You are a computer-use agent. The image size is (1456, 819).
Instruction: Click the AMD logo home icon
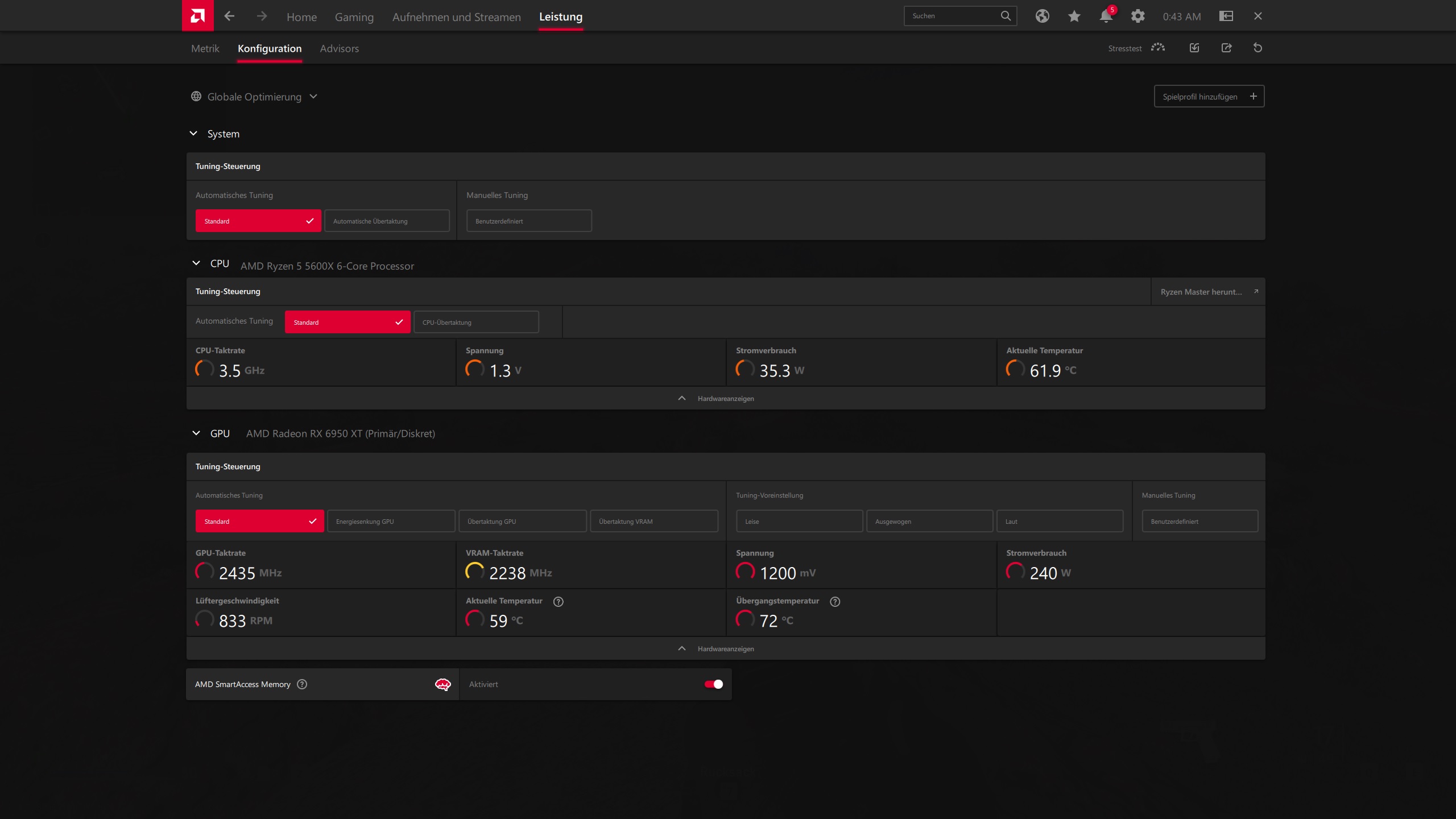(x=197, y=15)
